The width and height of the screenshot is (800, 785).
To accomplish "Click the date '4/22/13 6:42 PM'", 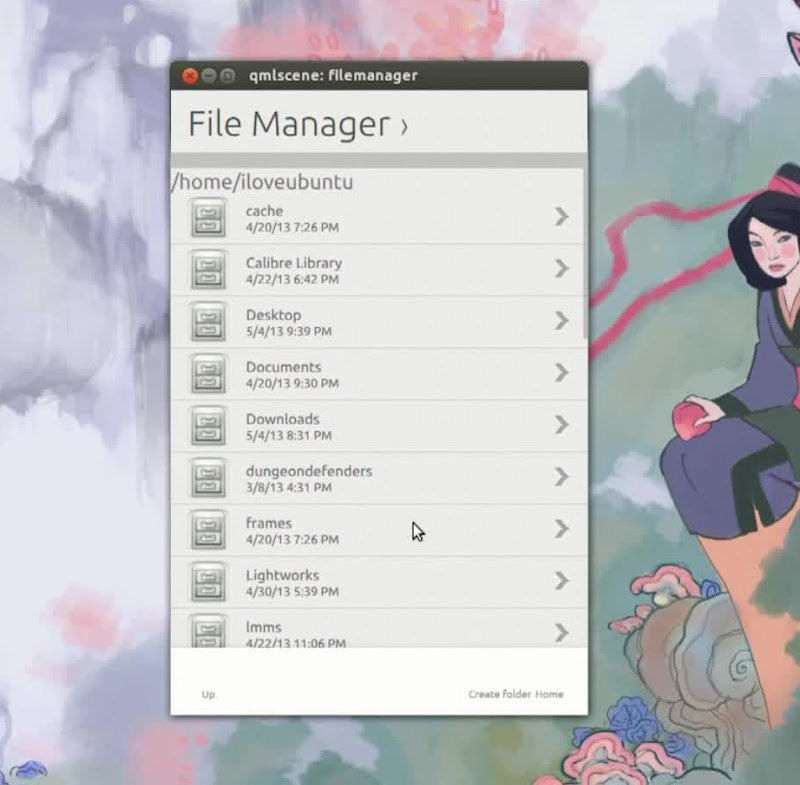I will (x=292, y=280).
